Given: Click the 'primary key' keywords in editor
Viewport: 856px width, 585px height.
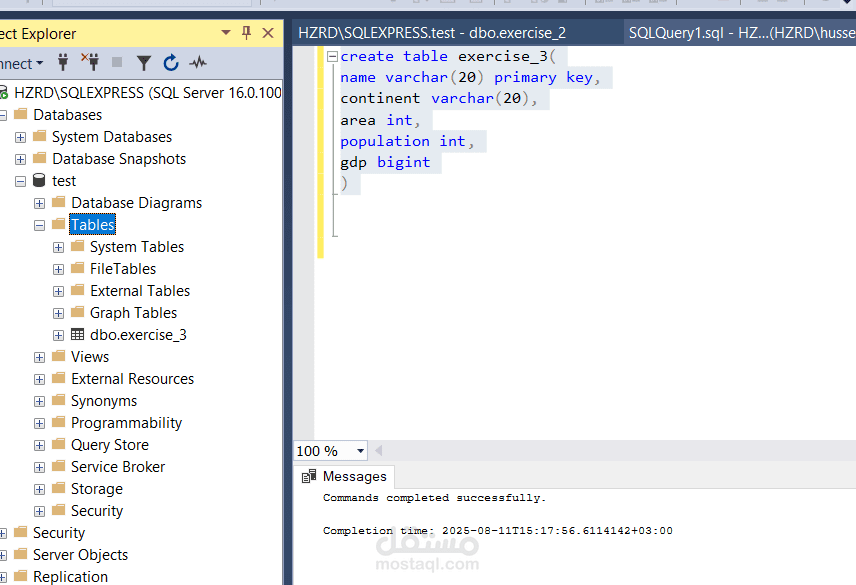Looking at the screenshot, I should point(543,77).
